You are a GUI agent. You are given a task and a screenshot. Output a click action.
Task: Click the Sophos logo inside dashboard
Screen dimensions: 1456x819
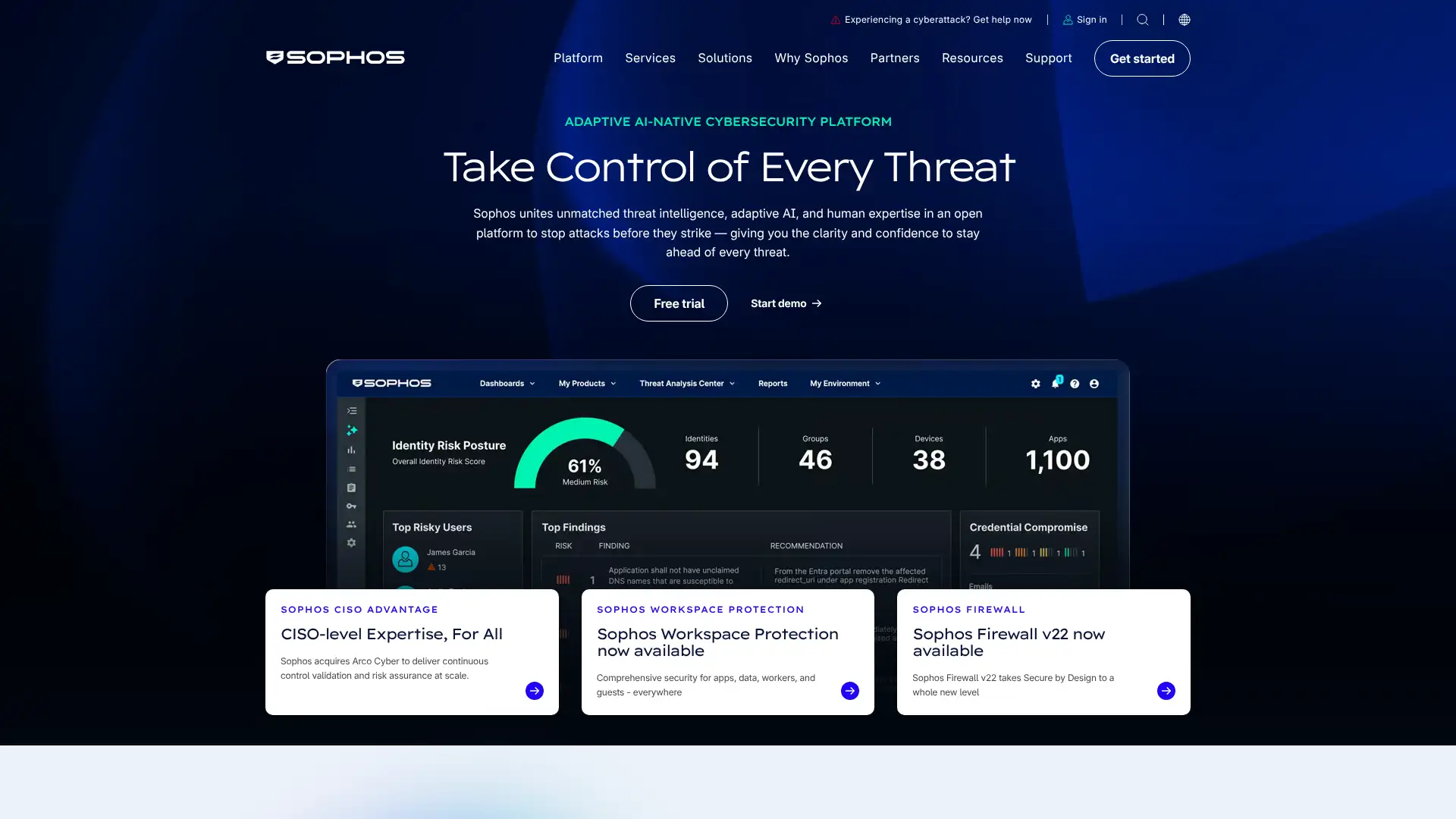392,384
